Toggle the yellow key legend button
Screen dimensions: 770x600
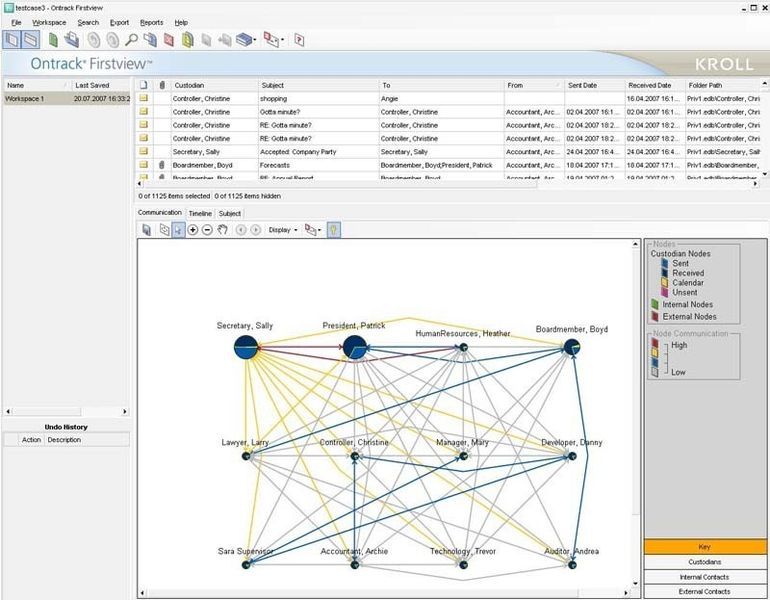333,230
